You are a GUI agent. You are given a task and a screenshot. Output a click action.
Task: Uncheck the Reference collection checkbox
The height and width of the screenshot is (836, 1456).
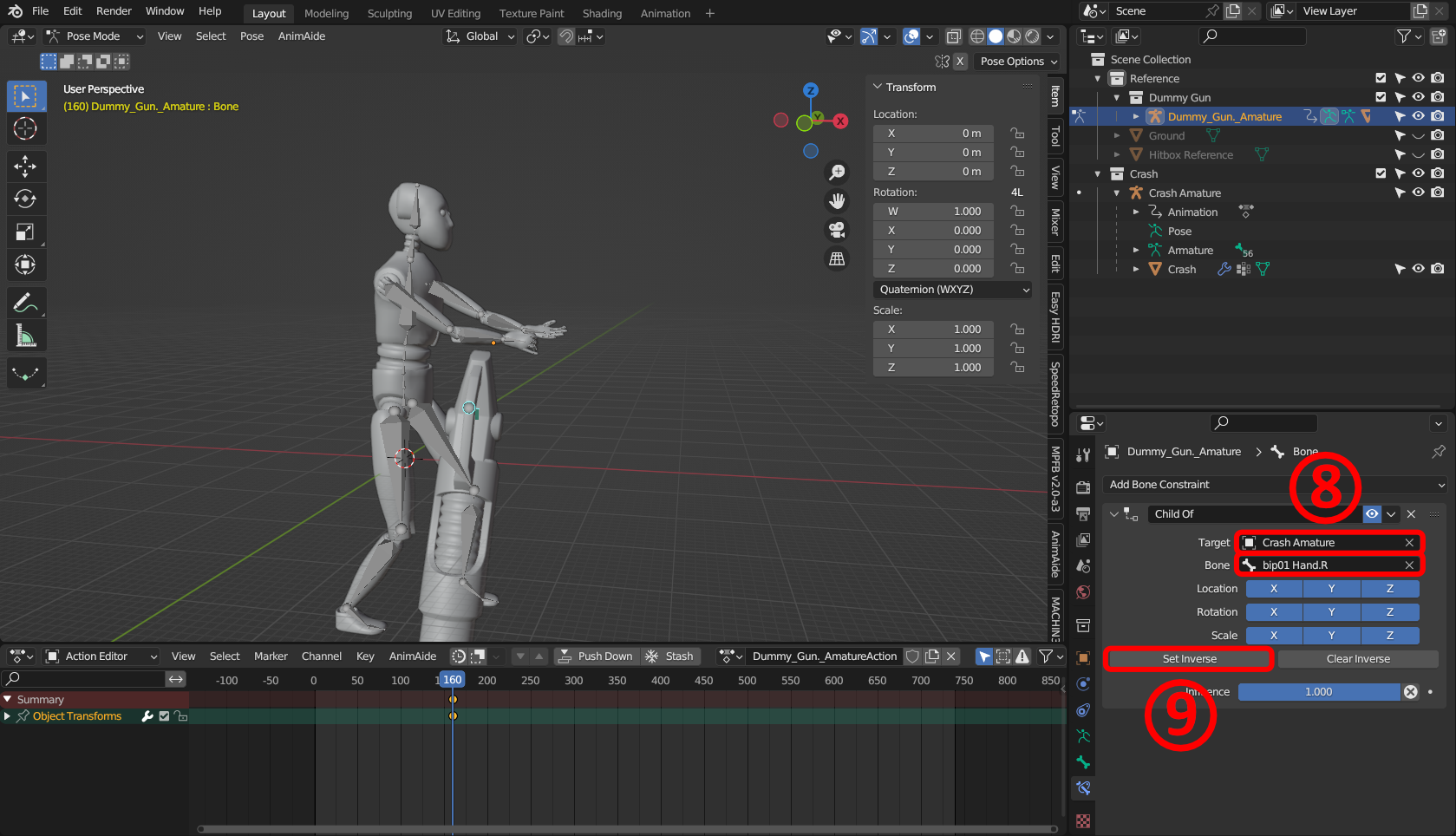1381,78
